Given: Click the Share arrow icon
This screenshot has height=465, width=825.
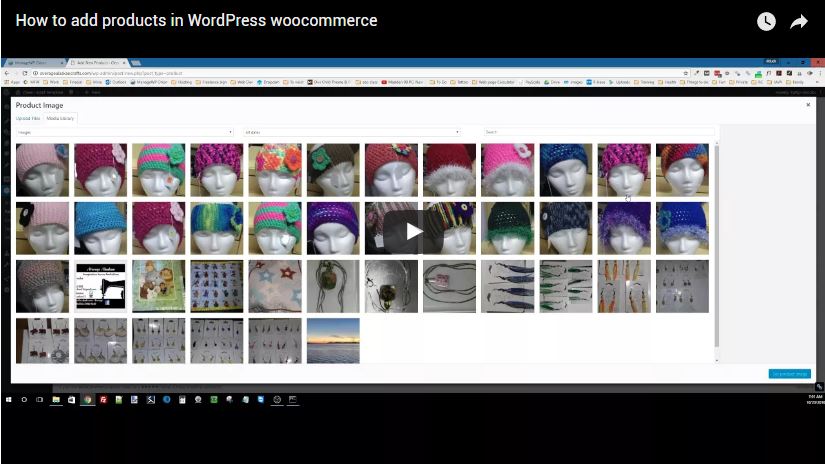Looking at the screenshot, I should [x=799, y=22].
